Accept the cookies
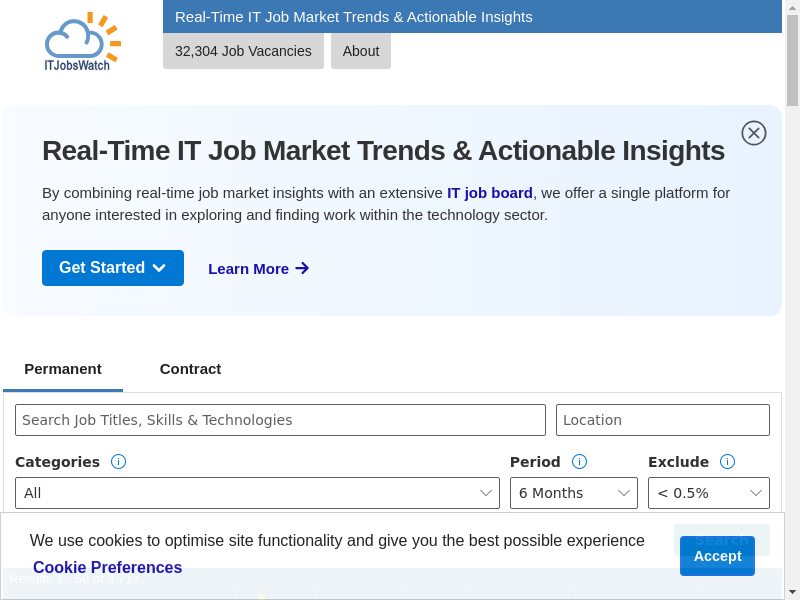 [x=717, y=556]
